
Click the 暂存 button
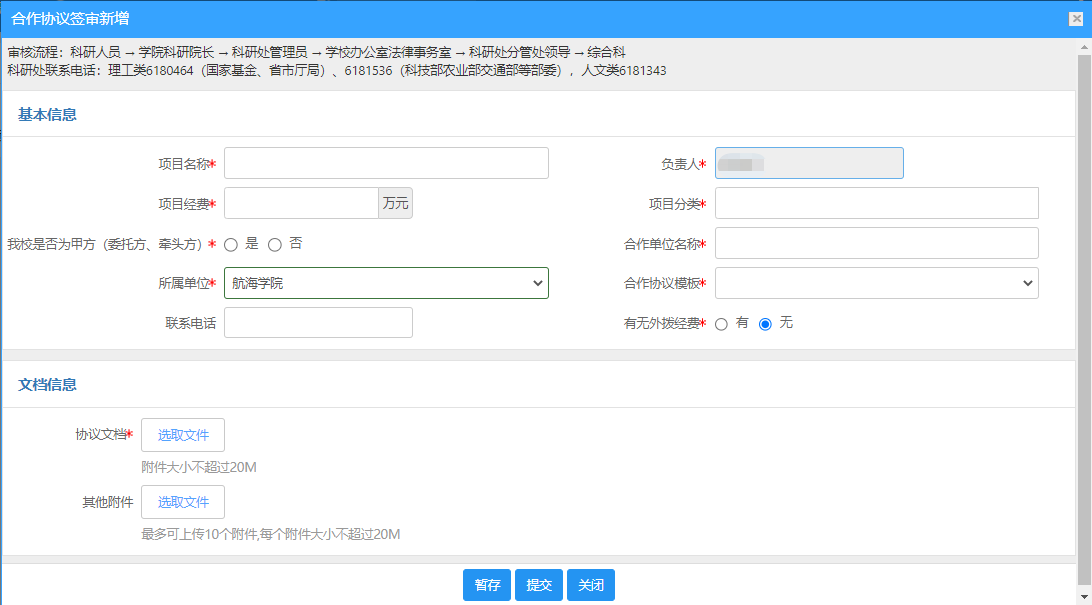point(487,585)
